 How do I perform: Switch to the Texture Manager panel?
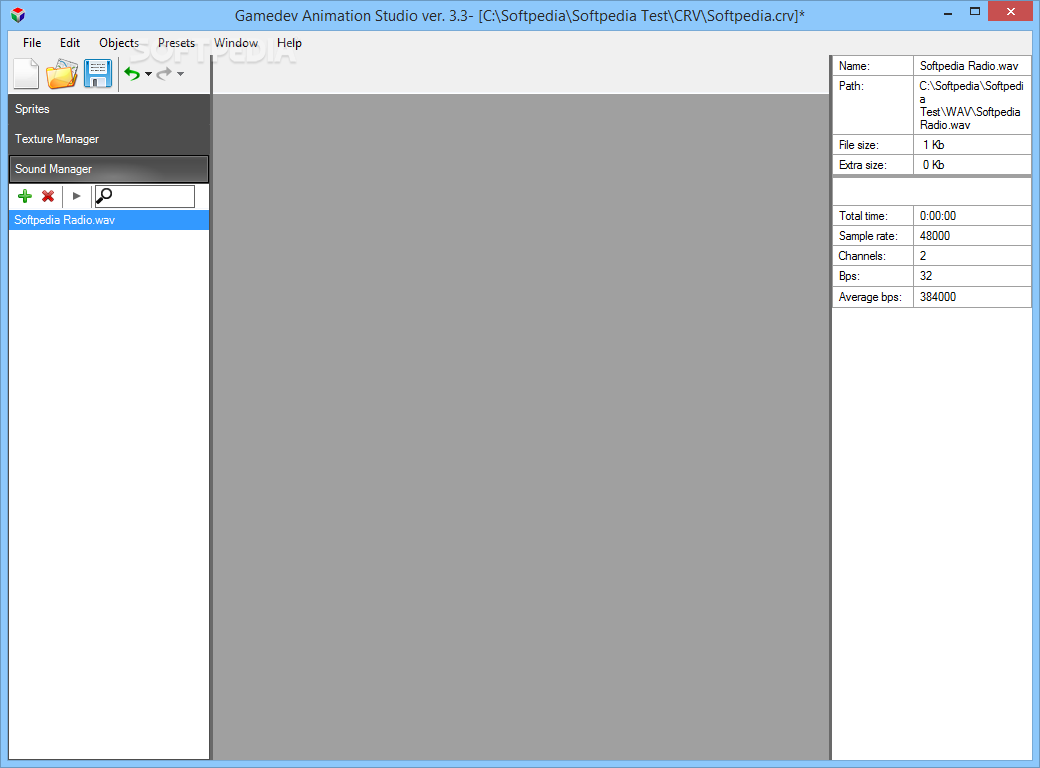[109, 139]
